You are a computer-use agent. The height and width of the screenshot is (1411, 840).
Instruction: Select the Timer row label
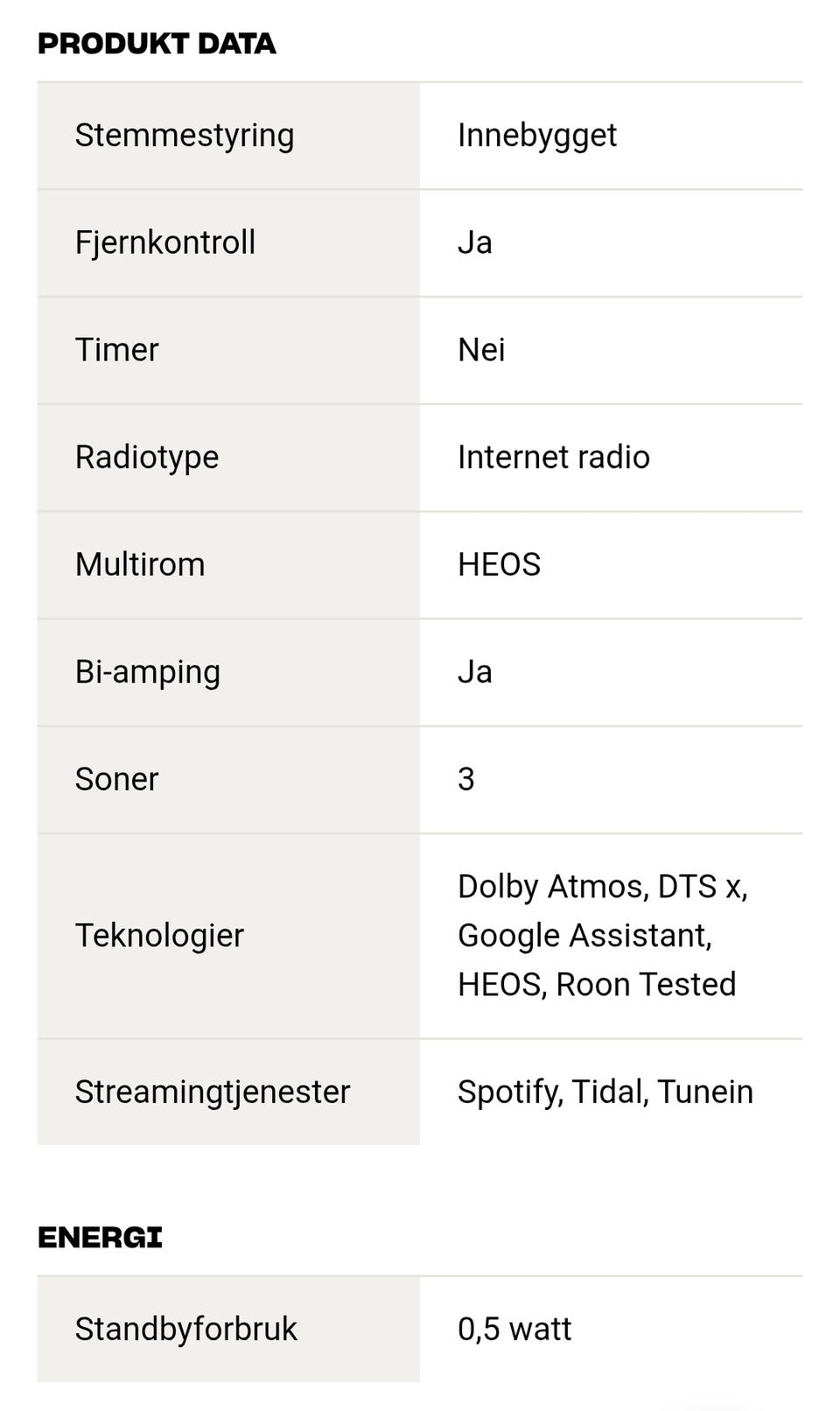point(116,350)
